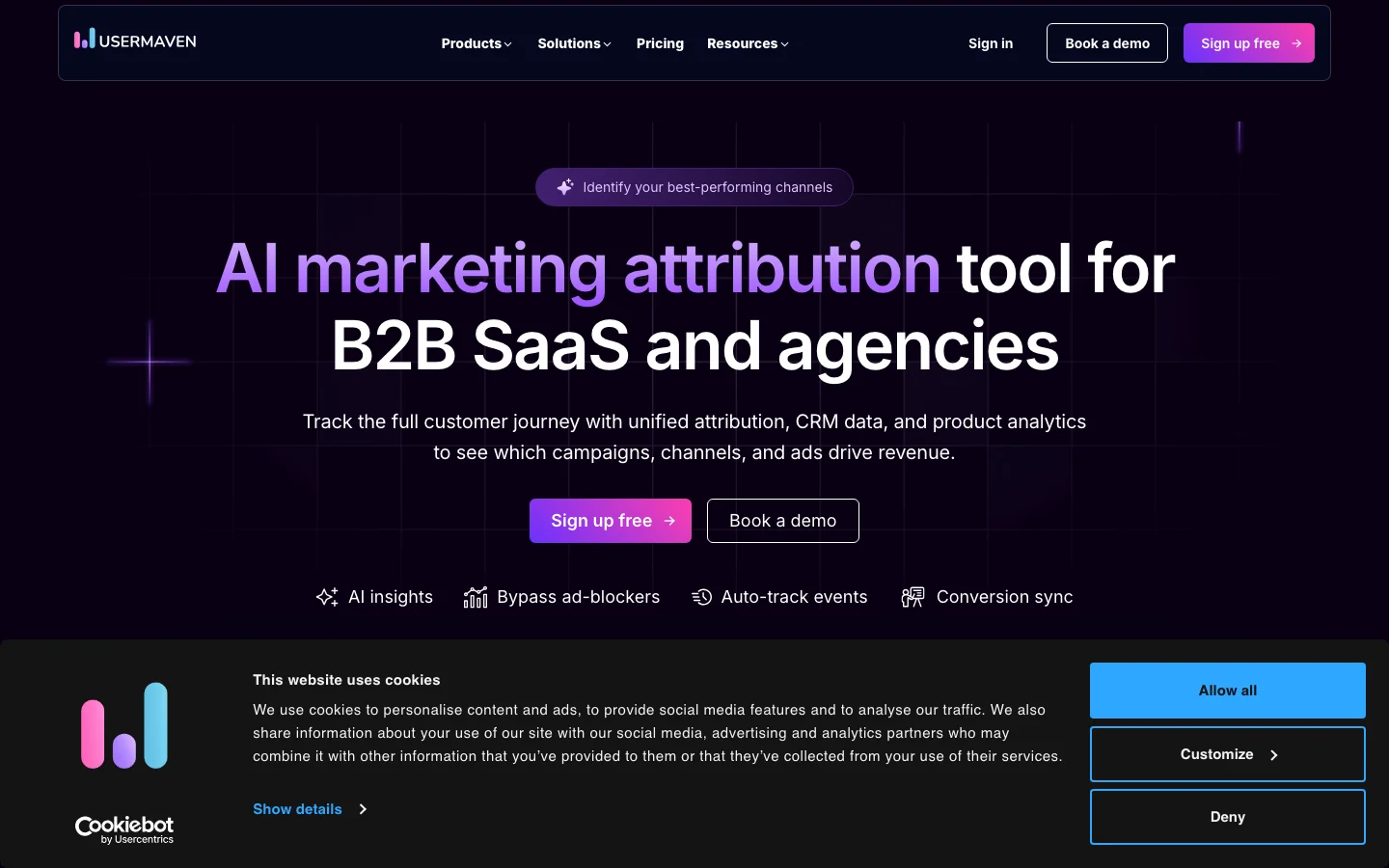Click 'Identify your best-performing channels' text
The image size is (1389, 868).
coord(707,187)
